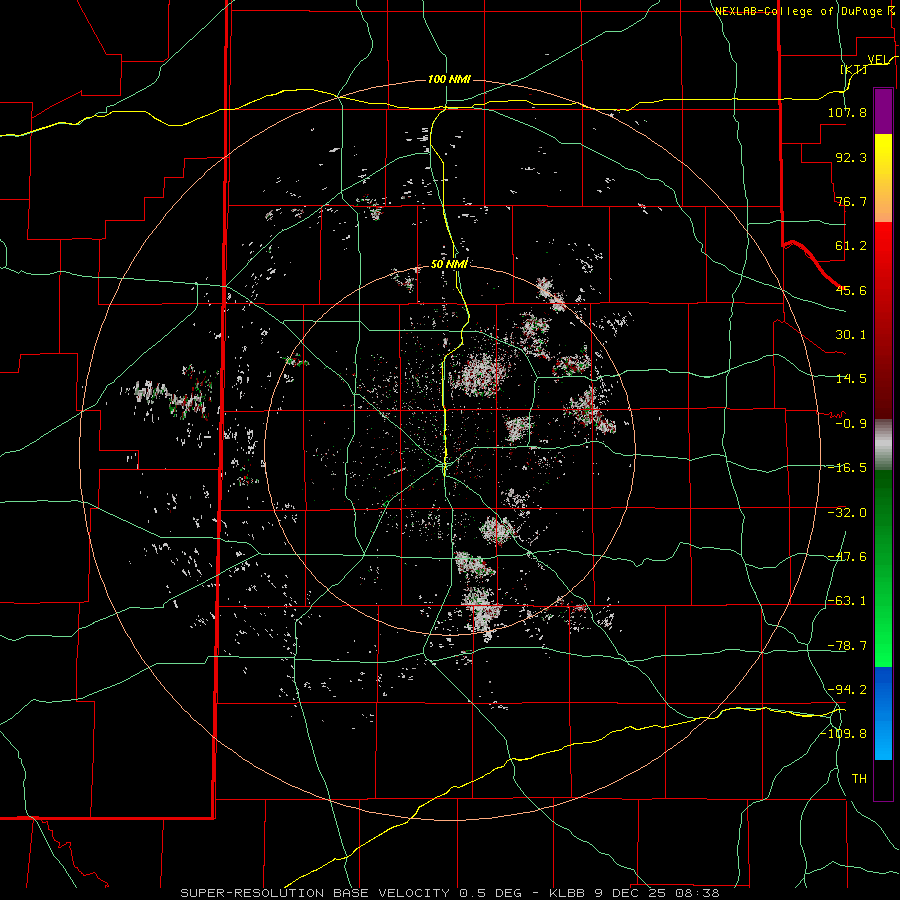Click the Super-Resolution Base Velocity caption text
The width and height of the screenshot is (900, 900).
coord(449,893)
